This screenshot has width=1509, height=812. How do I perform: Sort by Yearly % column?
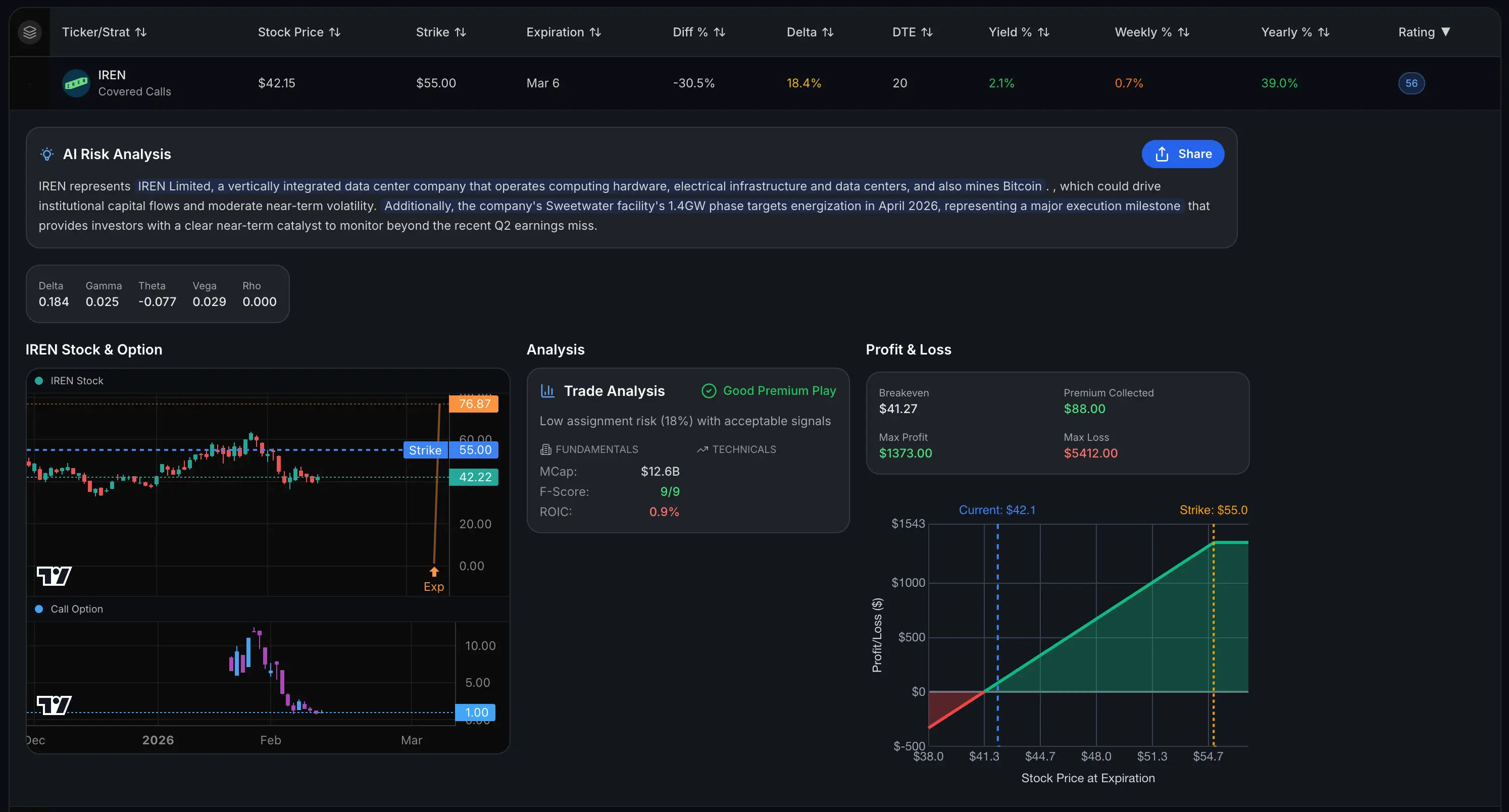tap(1295, 32)
